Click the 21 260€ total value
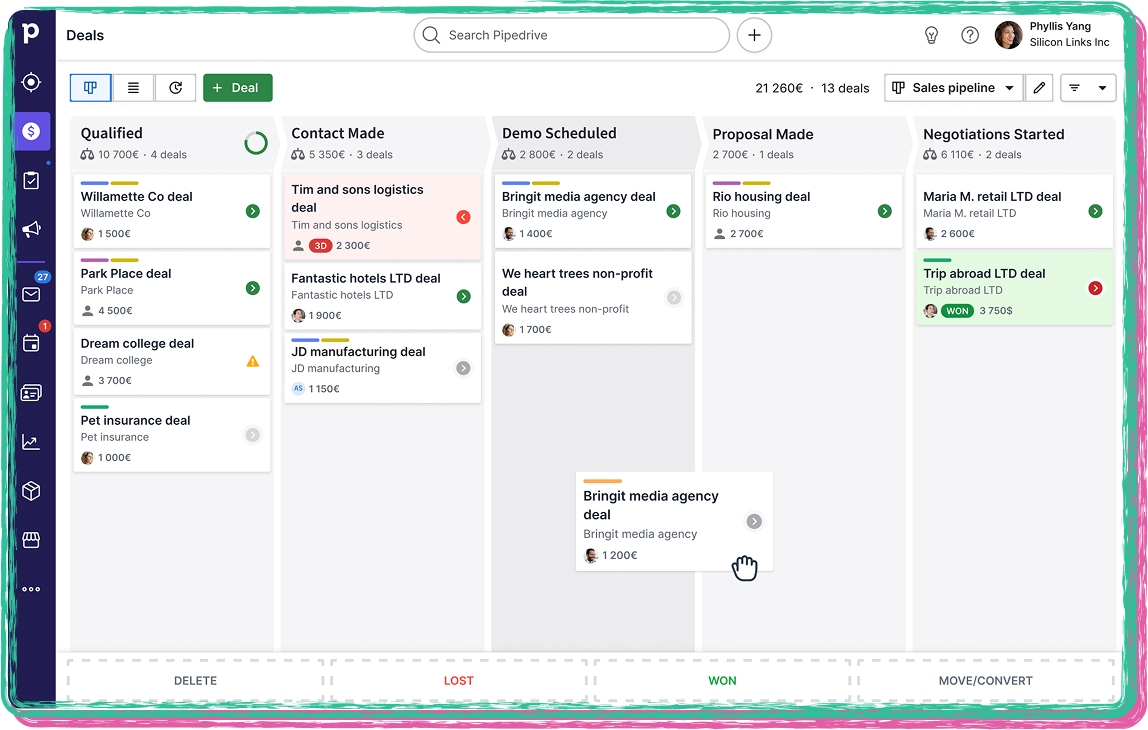 779,88
